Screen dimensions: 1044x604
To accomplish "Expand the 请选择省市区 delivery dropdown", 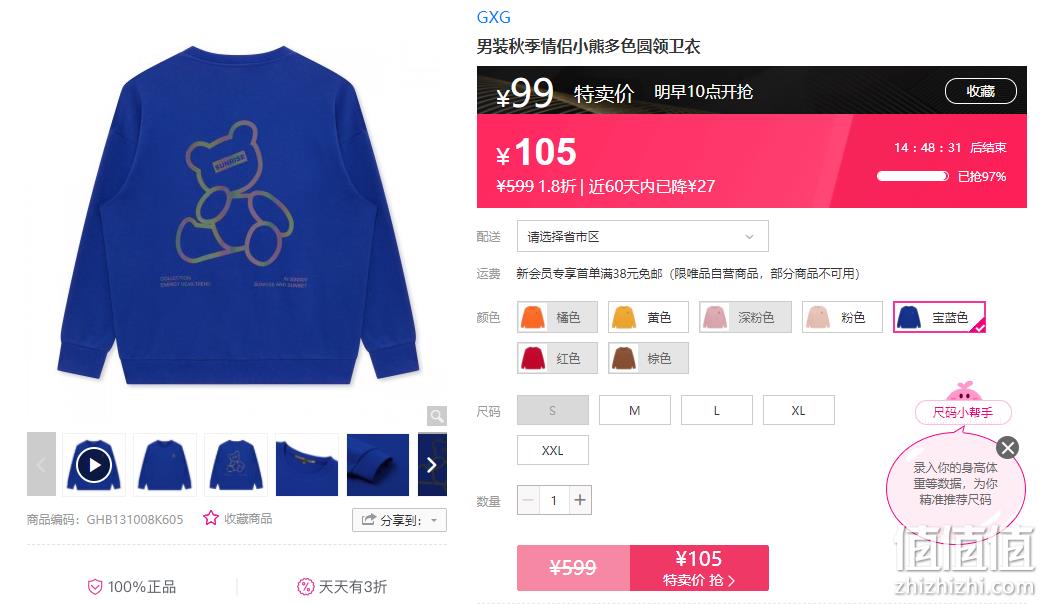I will point(643,236).
